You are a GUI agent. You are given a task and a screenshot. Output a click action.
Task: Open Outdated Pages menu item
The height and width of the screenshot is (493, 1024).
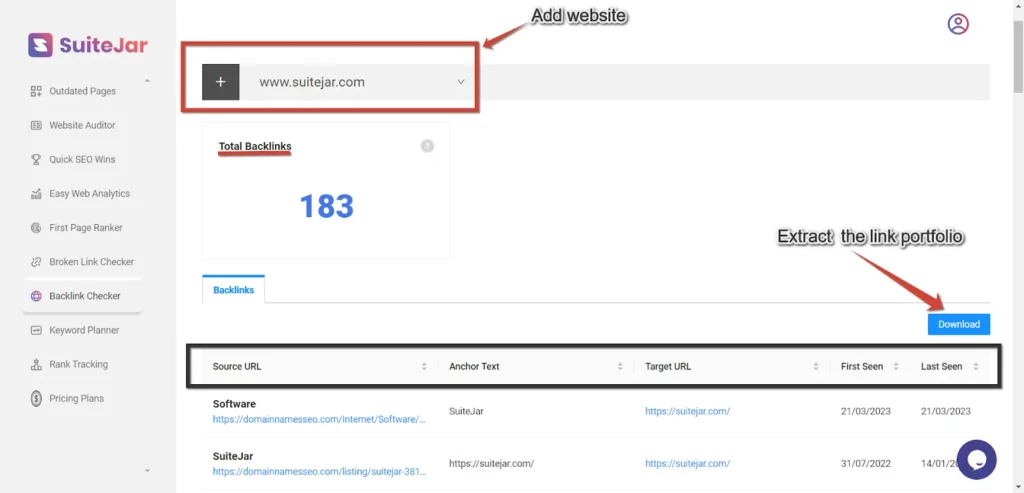(82, 91)
